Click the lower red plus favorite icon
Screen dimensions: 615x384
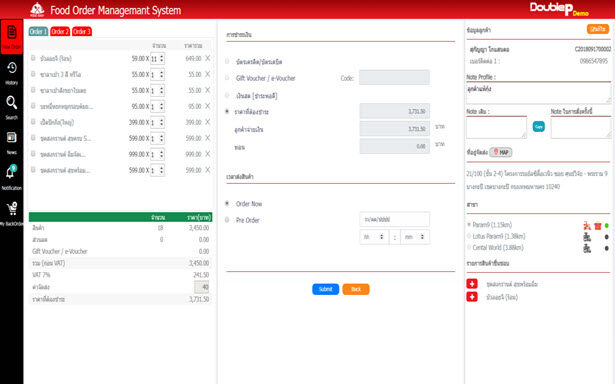coord(472,297)
